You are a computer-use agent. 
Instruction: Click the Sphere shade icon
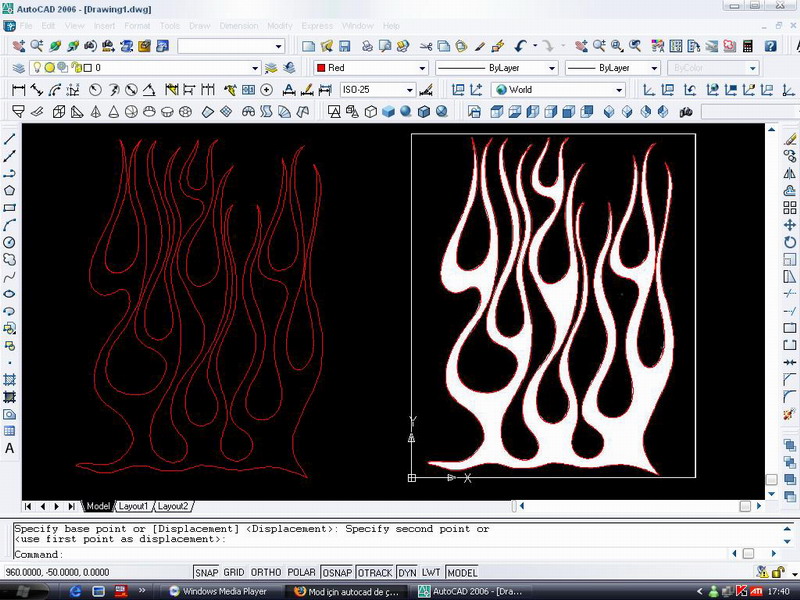[x=406, y=111]
